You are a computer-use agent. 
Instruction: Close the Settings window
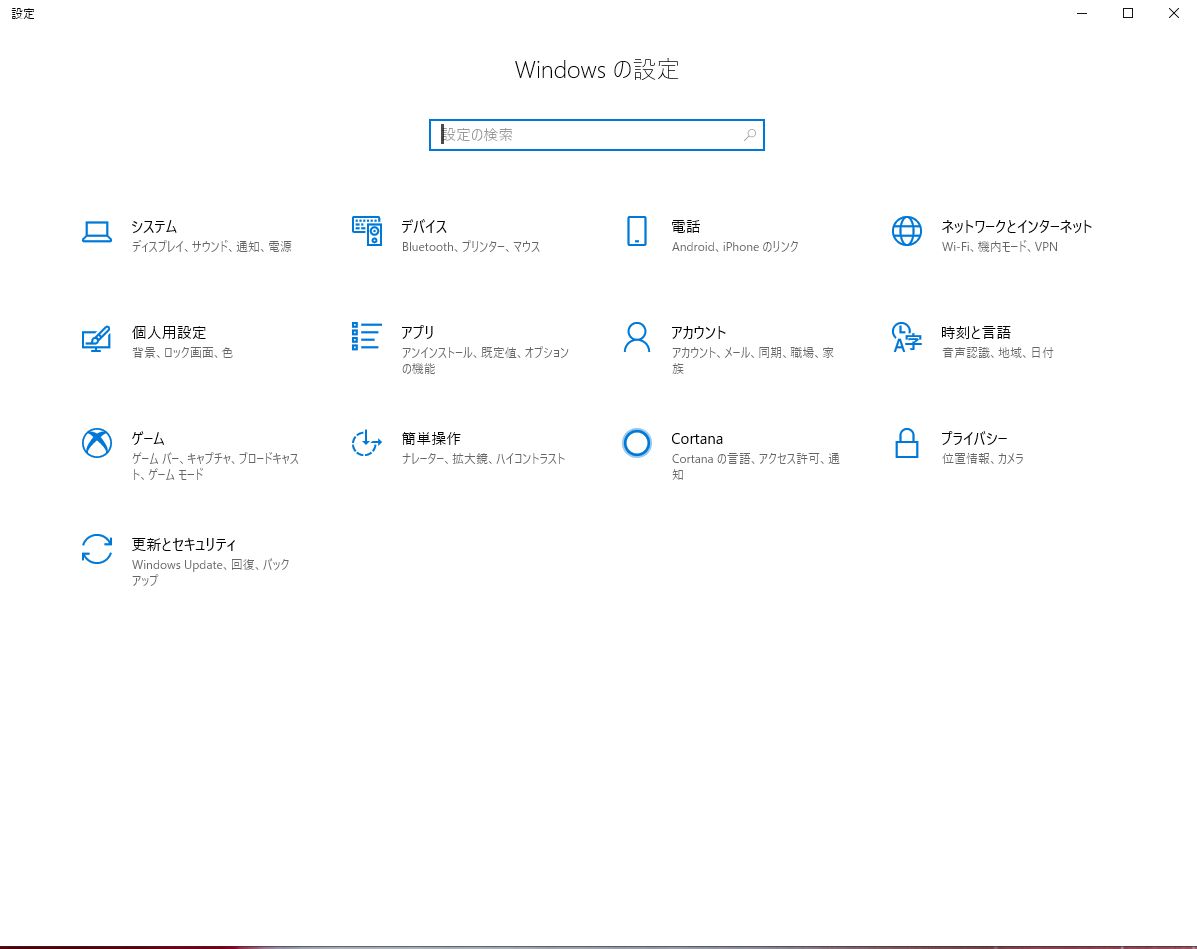[1173, 13]
